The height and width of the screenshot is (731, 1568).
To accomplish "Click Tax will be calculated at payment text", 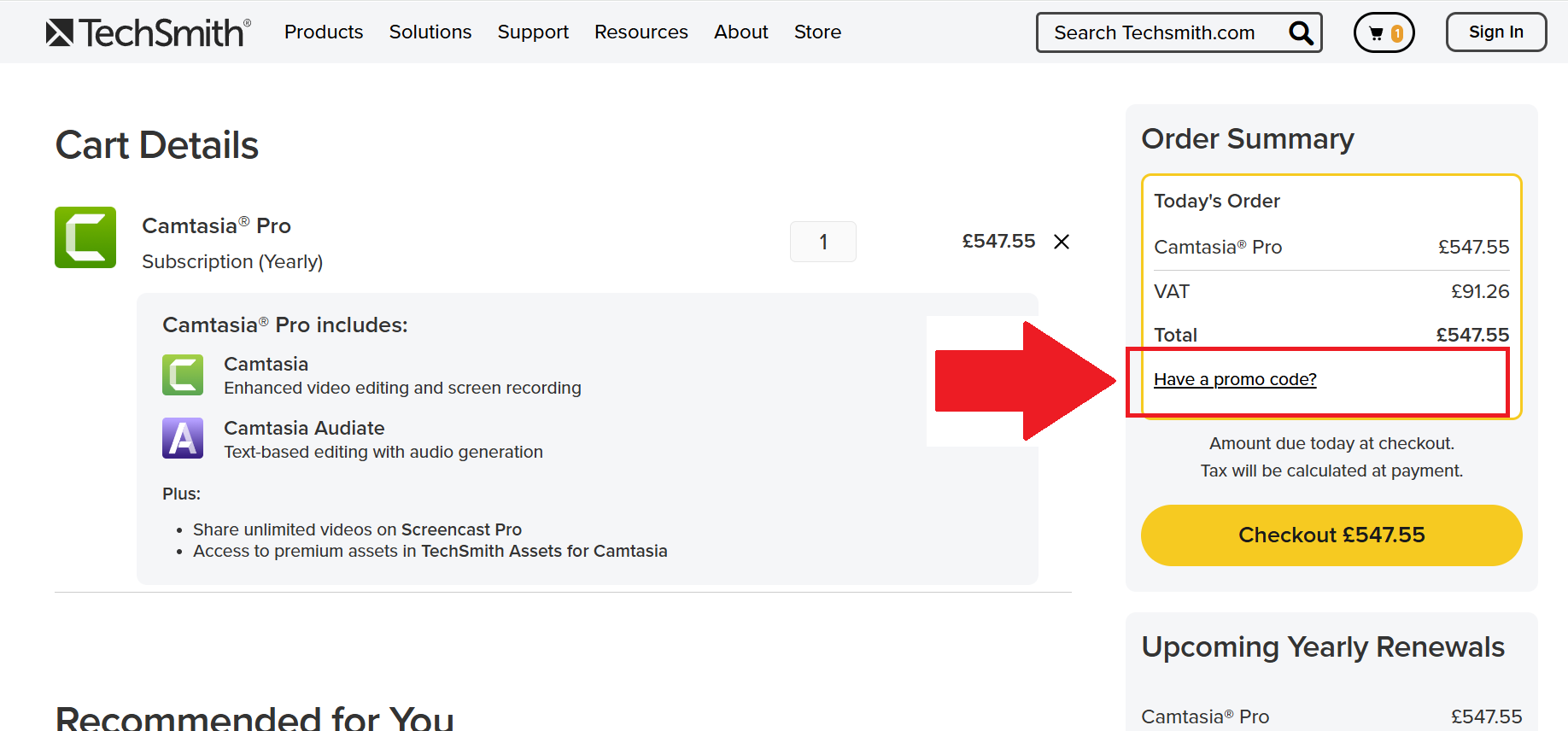I will tap(1331, 471).
